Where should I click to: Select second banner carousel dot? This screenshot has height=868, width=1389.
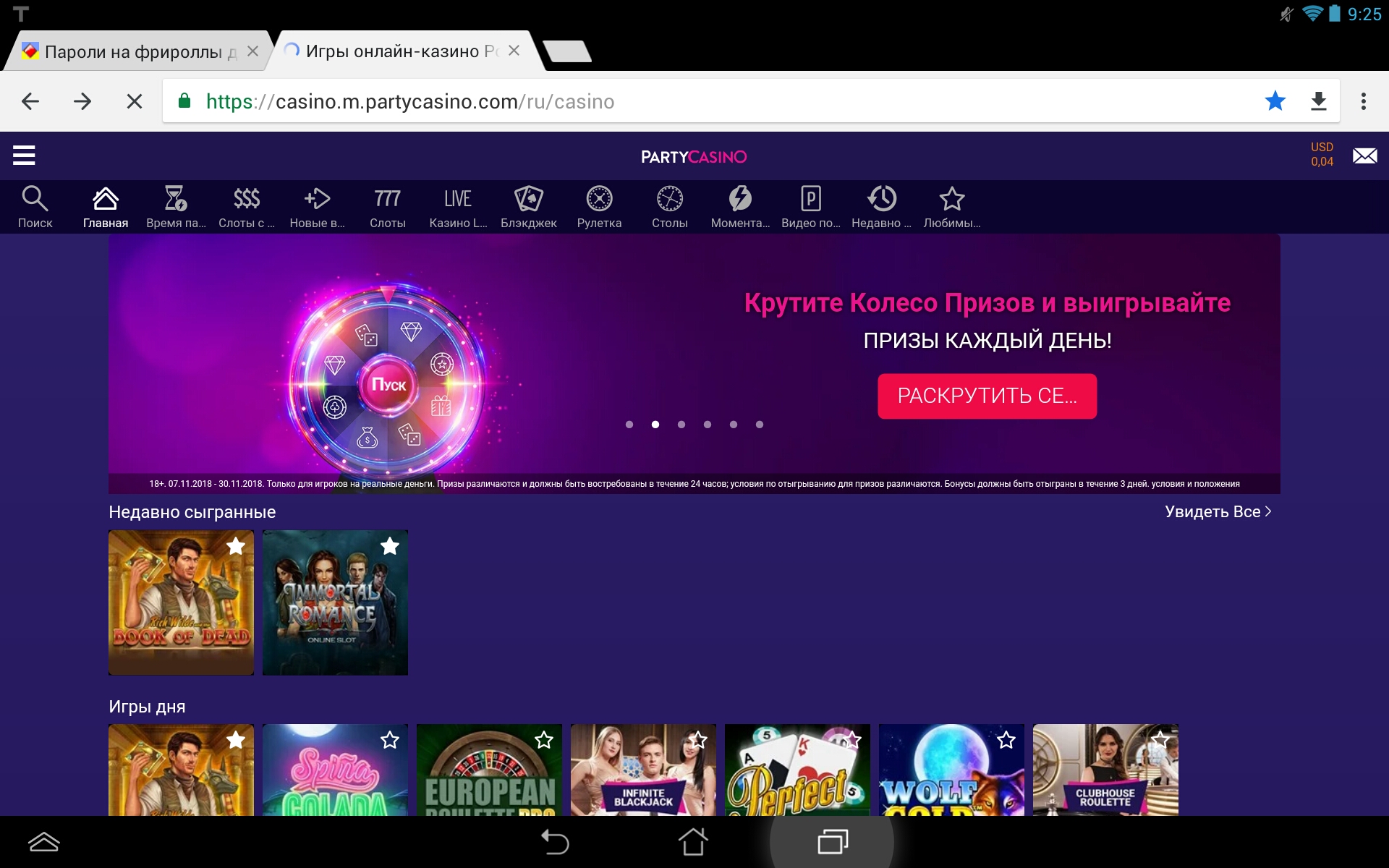[655, 425]
